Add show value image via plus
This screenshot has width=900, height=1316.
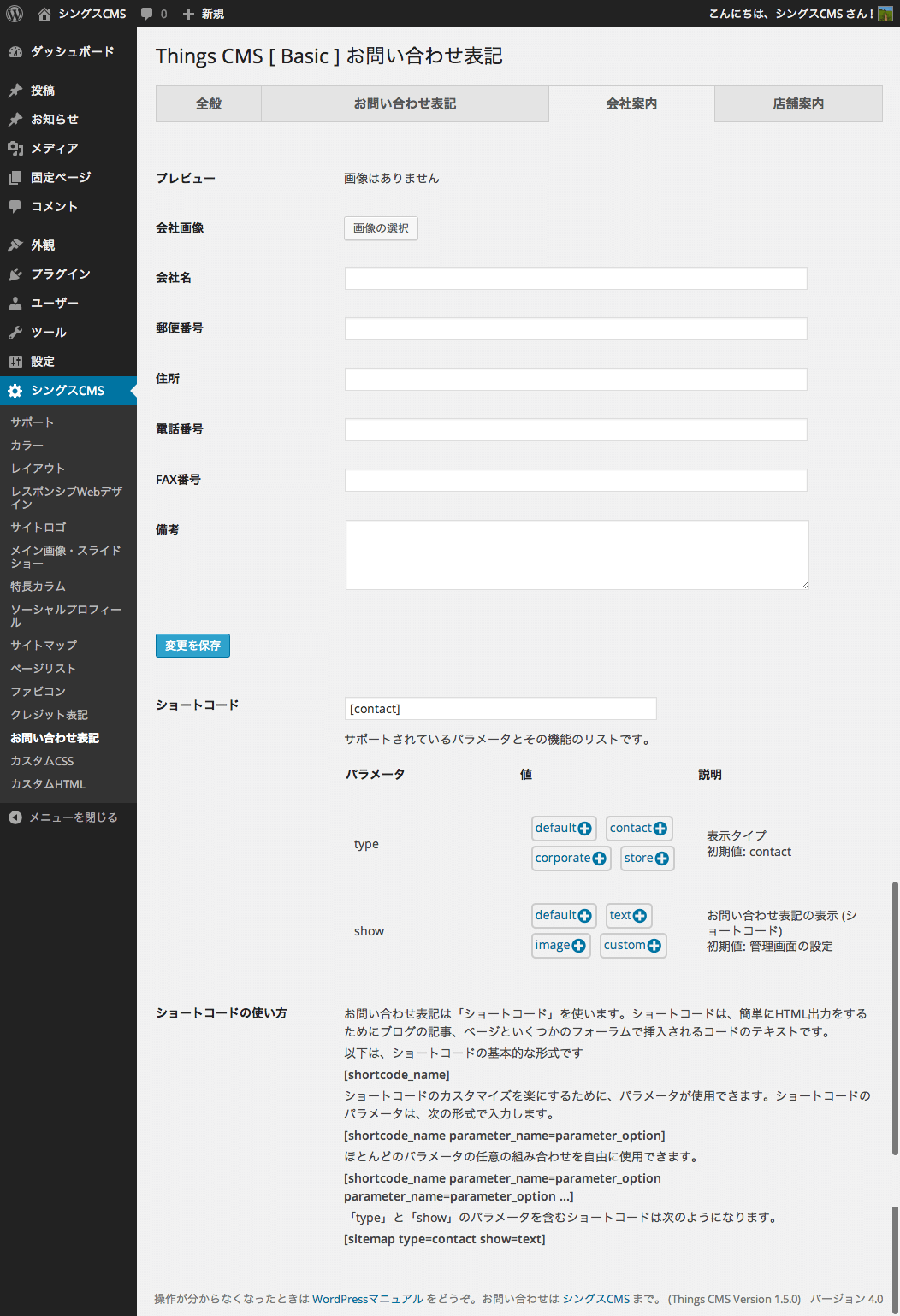tap(579, 946)
